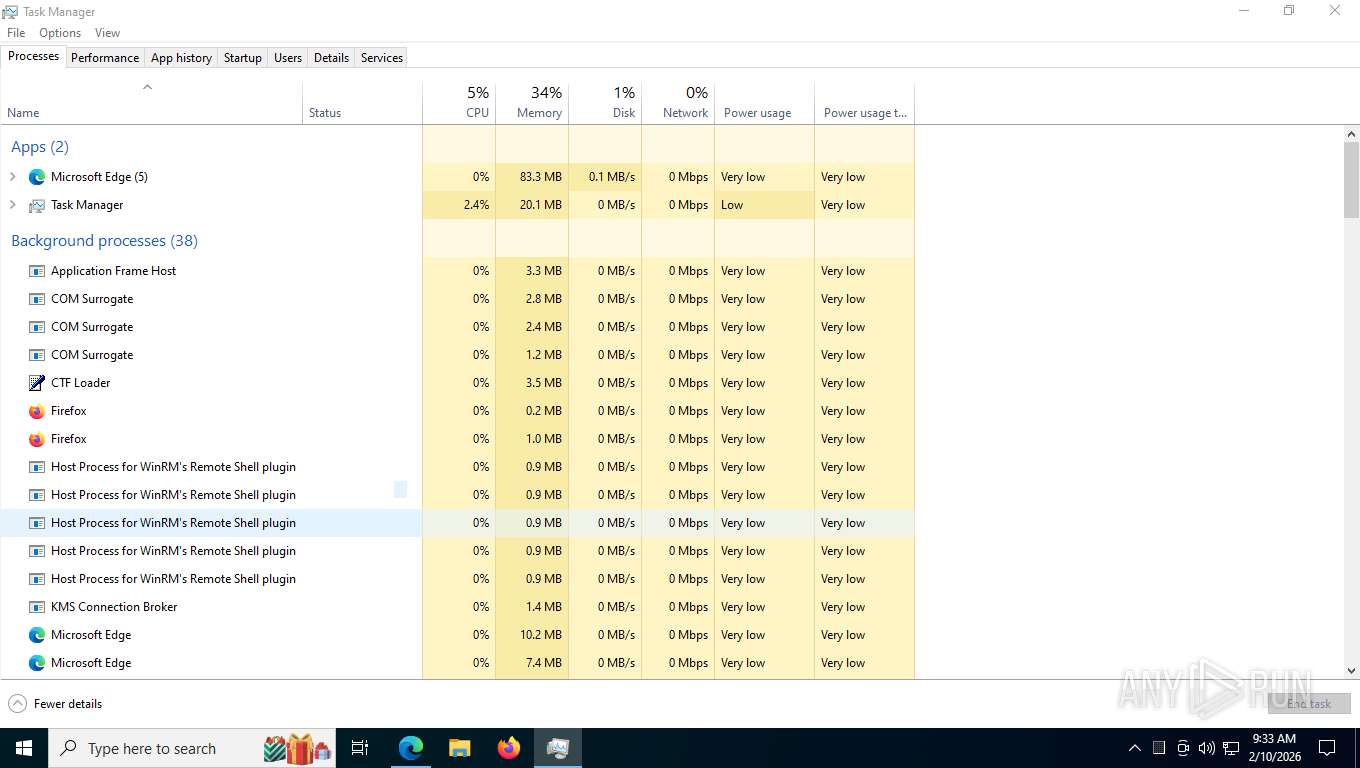Screen dimensions: 1360x768
Task: Open Task View from the taskbar
Action: [360, 748]
